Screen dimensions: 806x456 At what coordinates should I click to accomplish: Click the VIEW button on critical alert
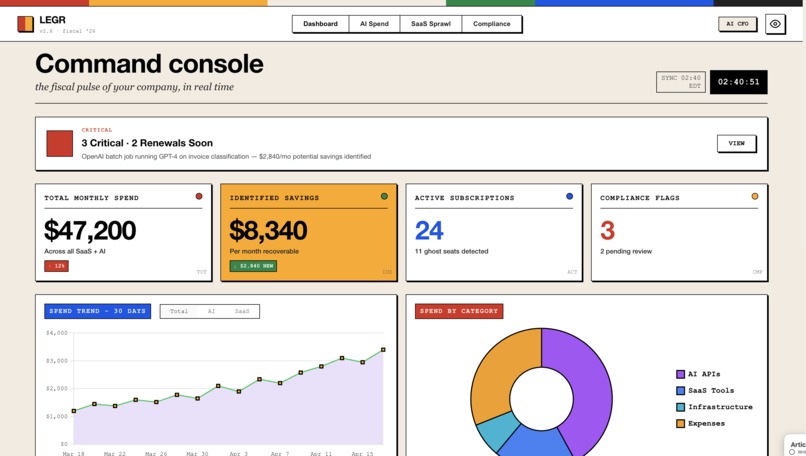click(x=736, y=143)
